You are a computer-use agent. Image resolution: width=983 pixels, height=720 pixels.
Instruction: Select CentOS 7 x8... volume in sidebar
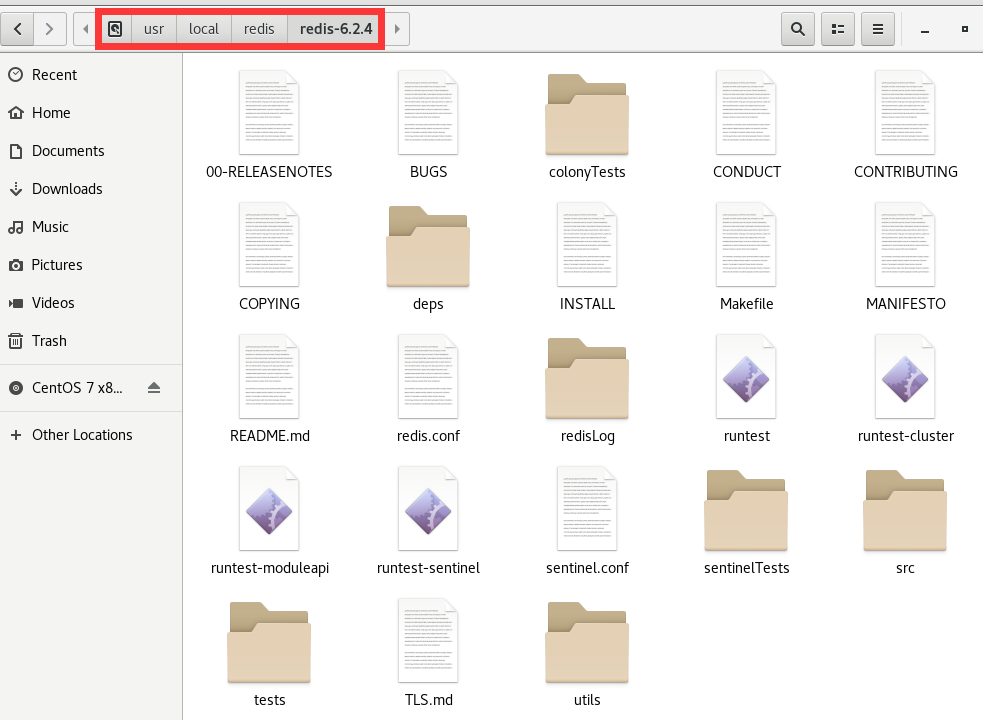point(77,388)
